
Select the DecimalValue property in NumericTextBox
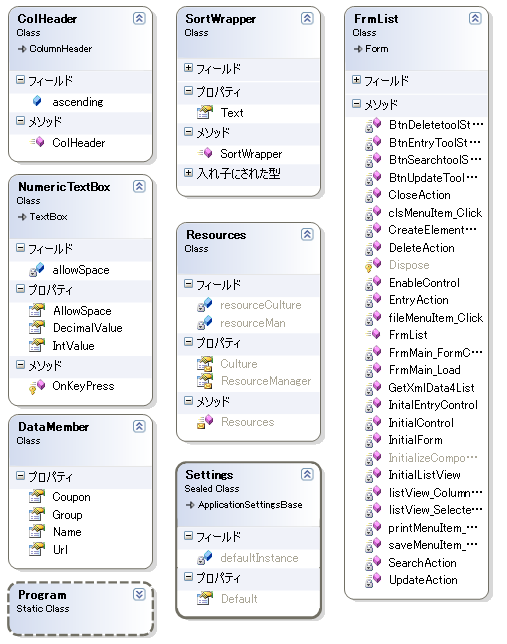click(x=88, y=328)
